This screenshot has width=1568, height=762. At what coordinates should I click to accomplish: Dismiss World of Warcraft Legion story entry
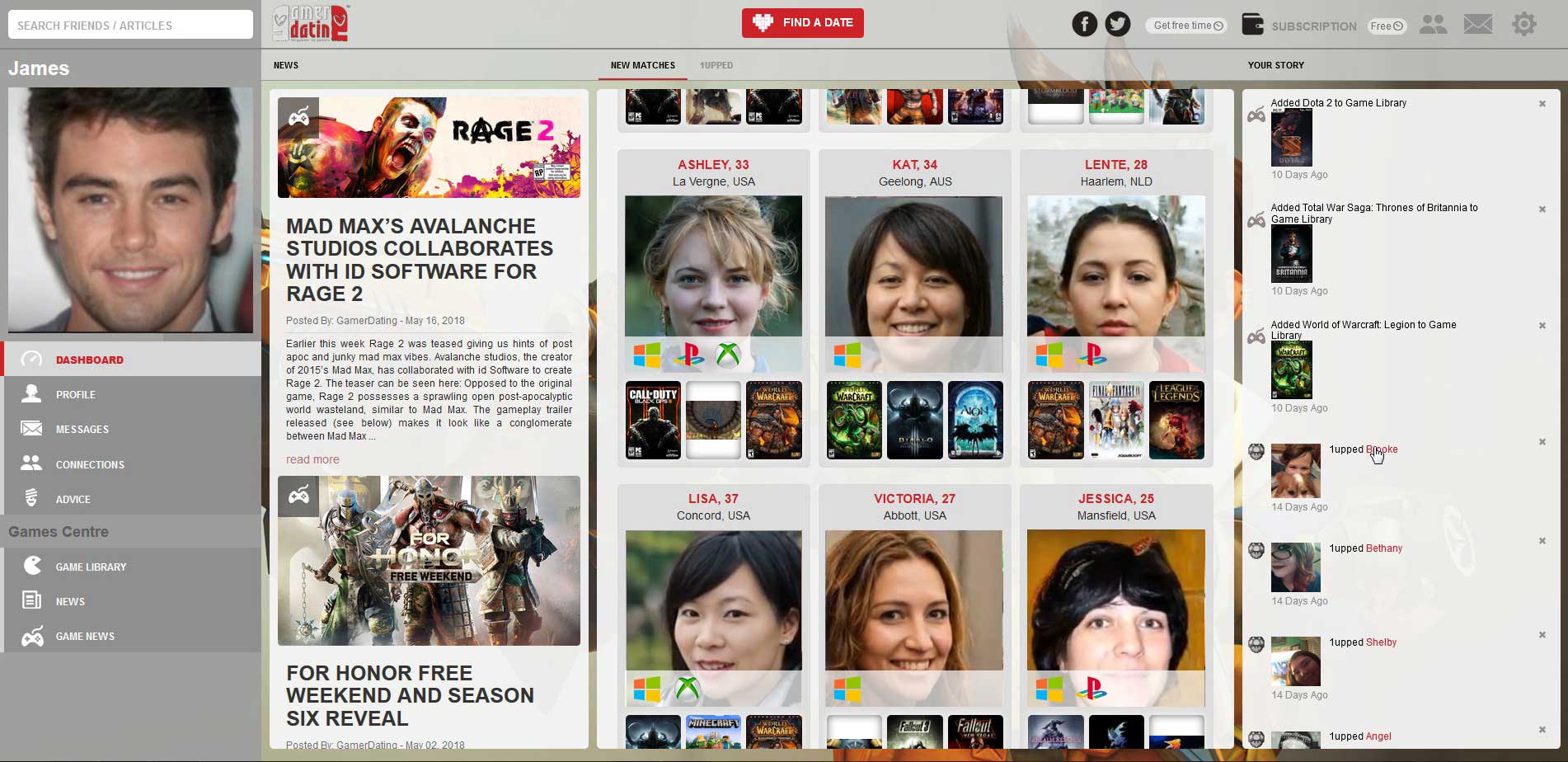click(1542, 326)
